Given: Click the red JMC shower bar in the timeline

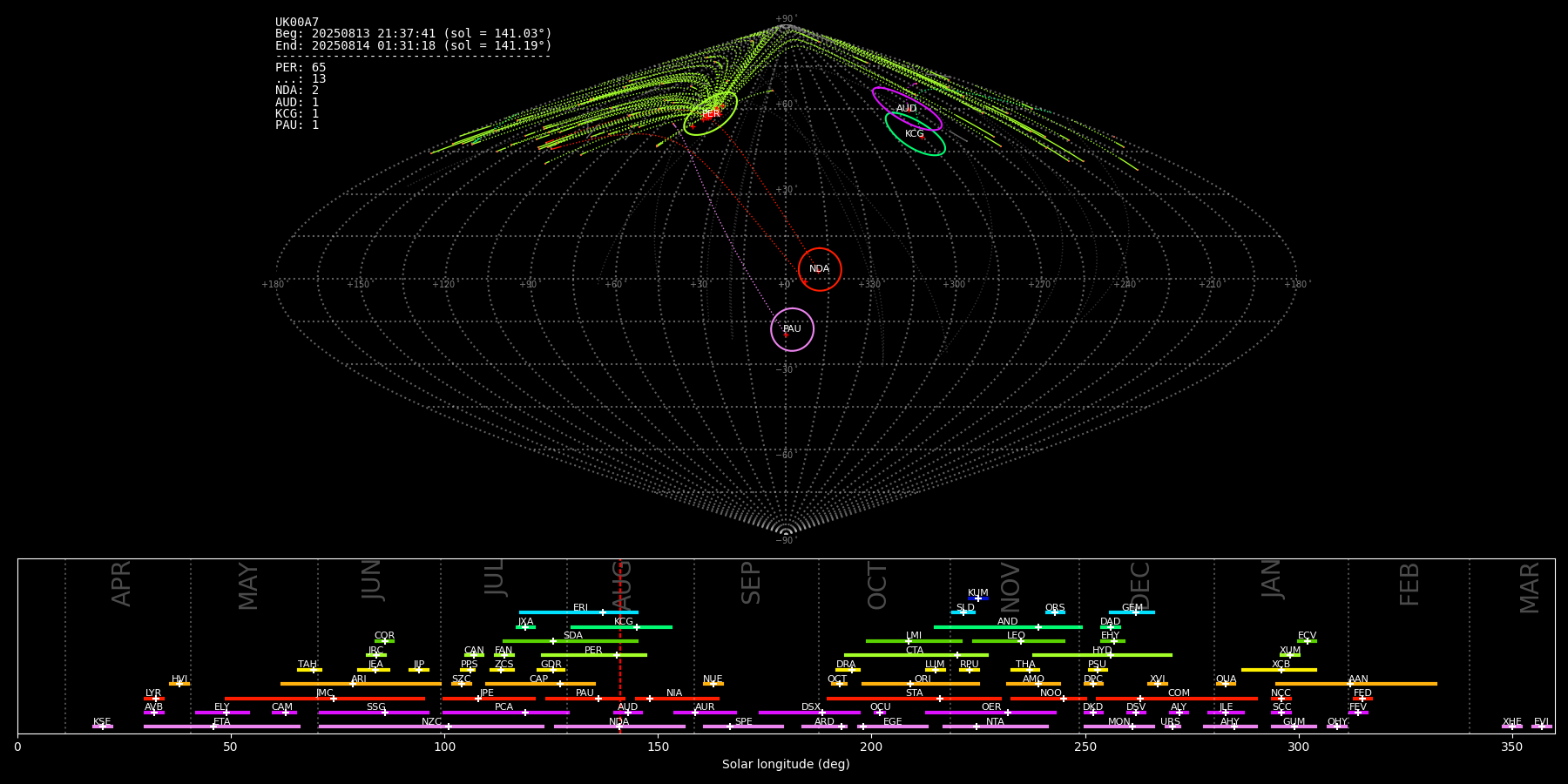Looking at the screenshot, I should tap(325, 698).
